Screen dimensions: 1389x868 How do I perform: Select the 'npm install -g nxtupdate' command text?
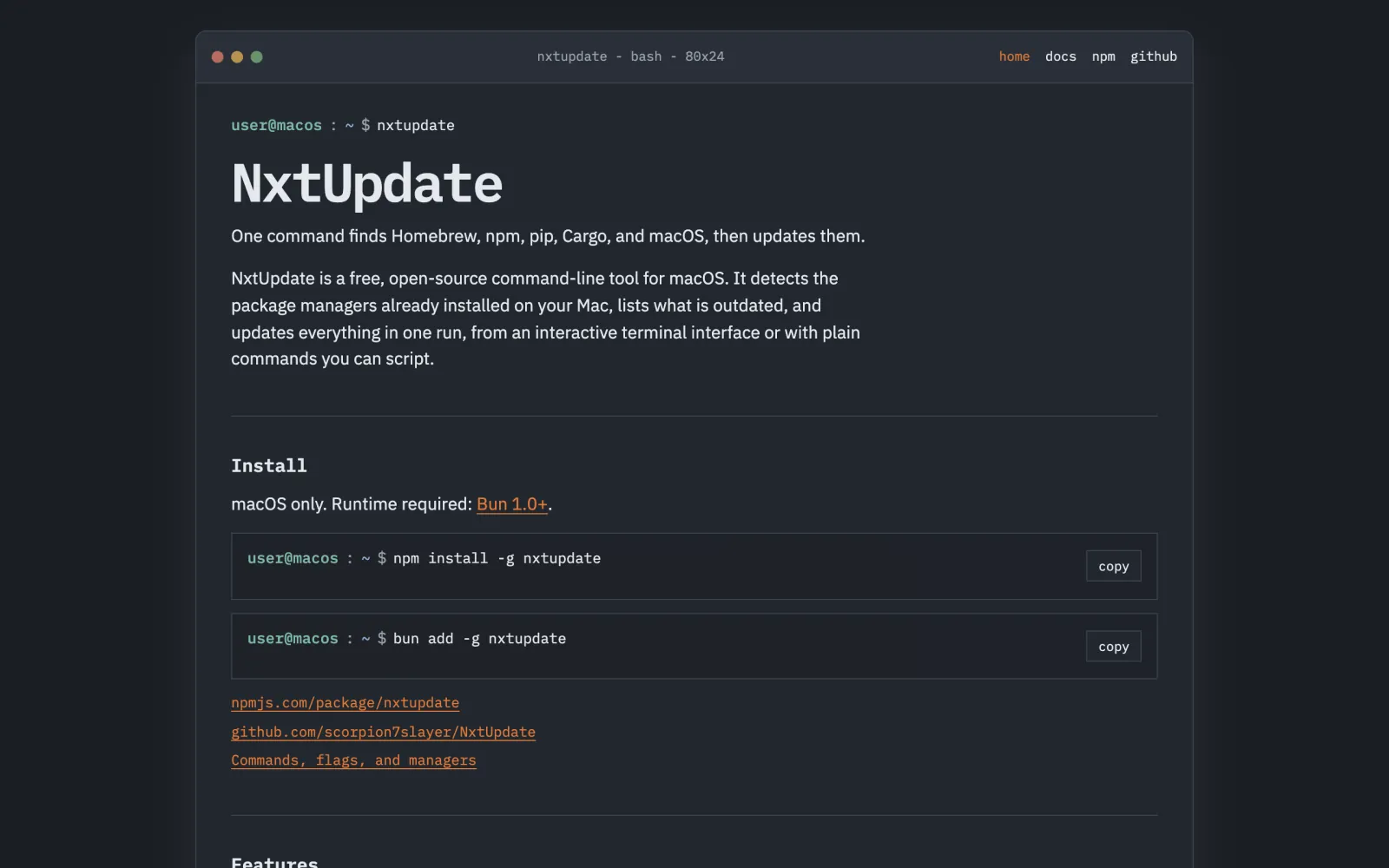[497, 558]
